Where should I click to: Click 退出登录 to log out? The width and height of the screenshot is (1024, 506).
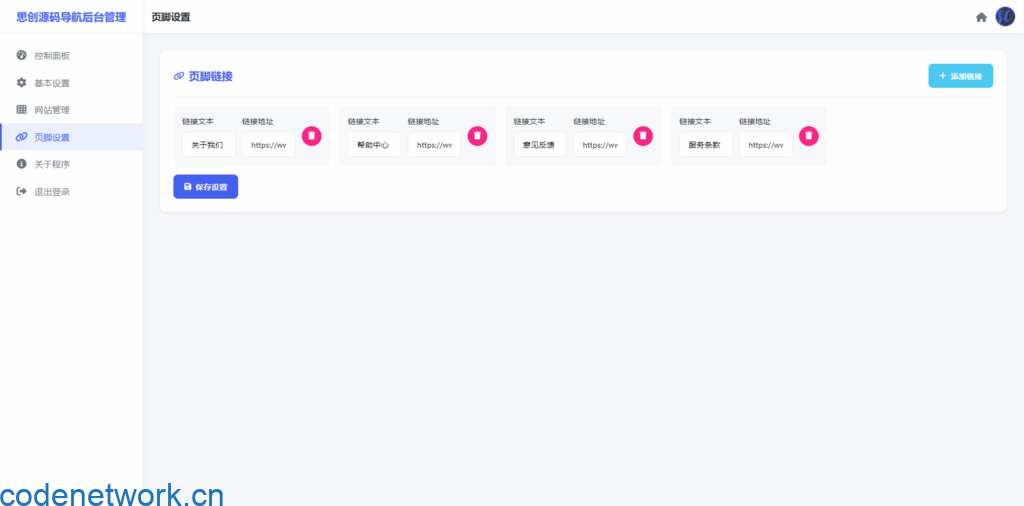point(52,191)
